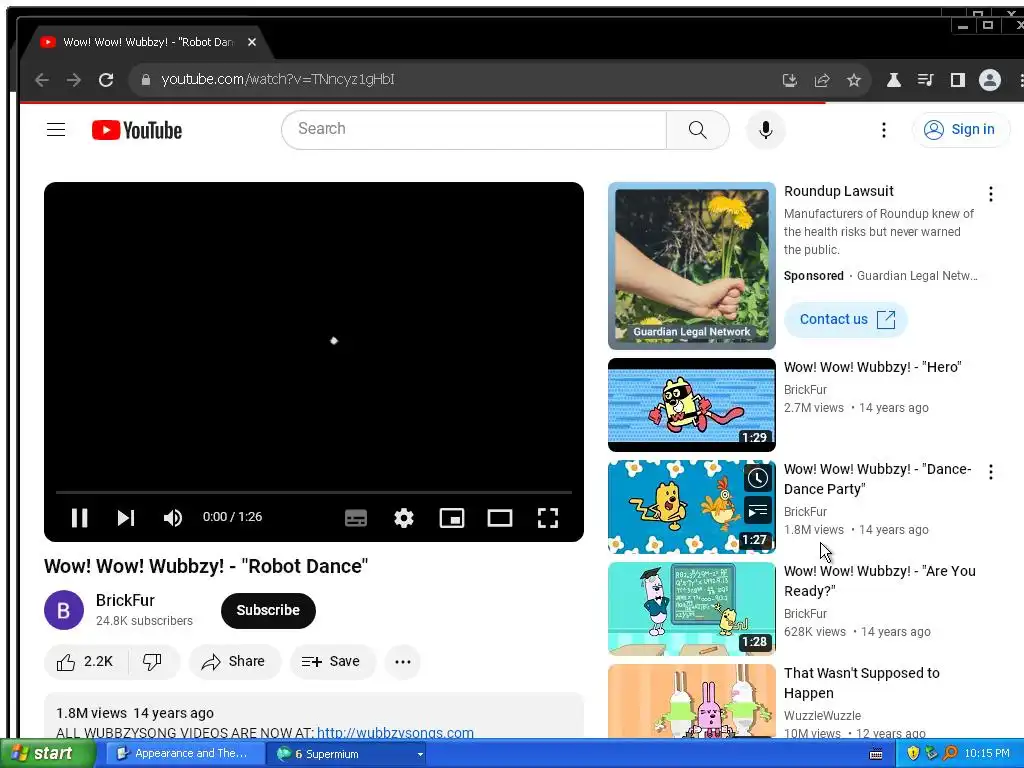Screen dimensions: 1024x768
Task: Open BrickFur channel avatar
Action: coord(63,610)
